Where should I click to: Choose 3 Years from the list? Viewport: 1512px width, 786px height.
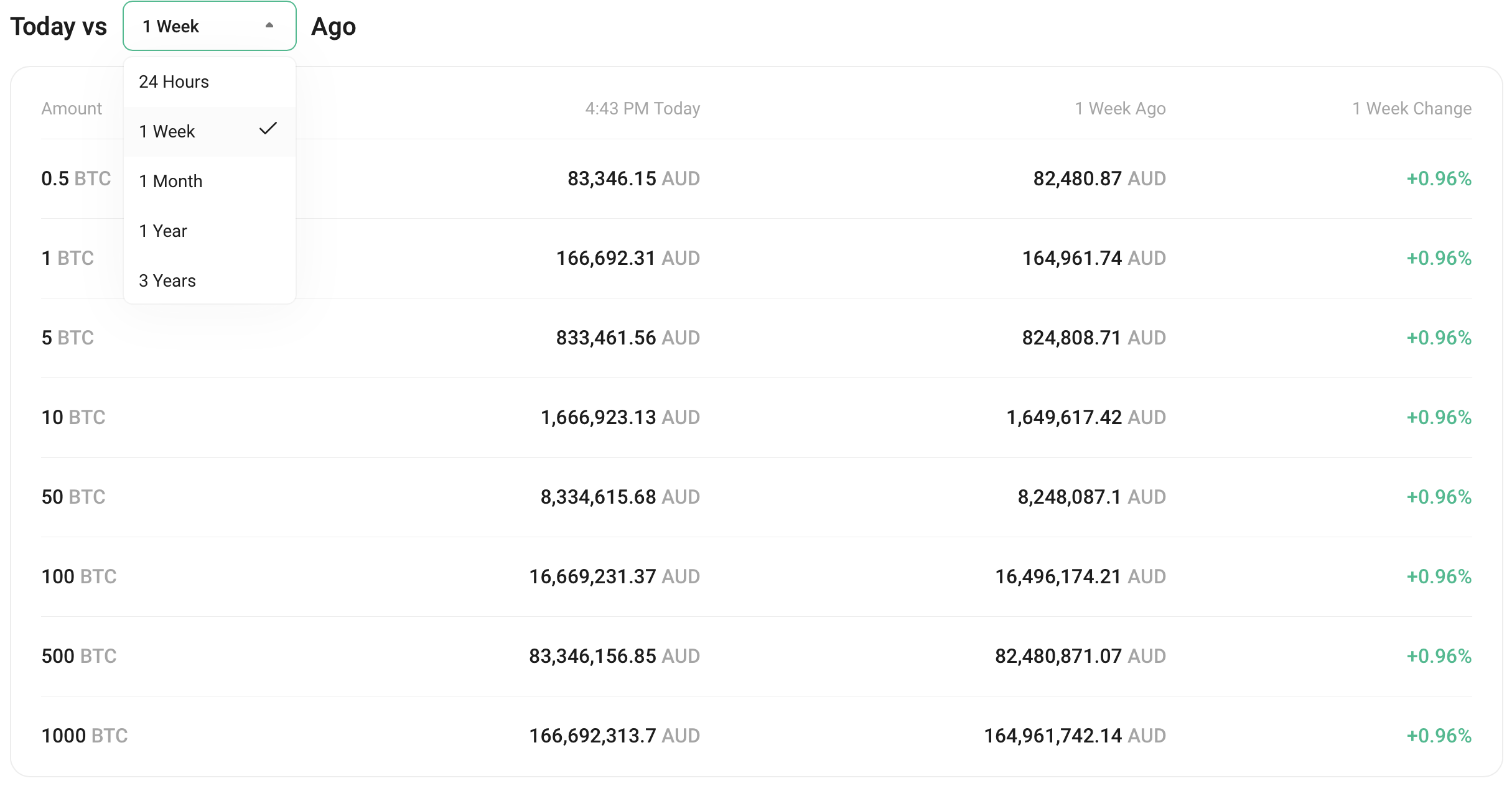tap(167, 280)
